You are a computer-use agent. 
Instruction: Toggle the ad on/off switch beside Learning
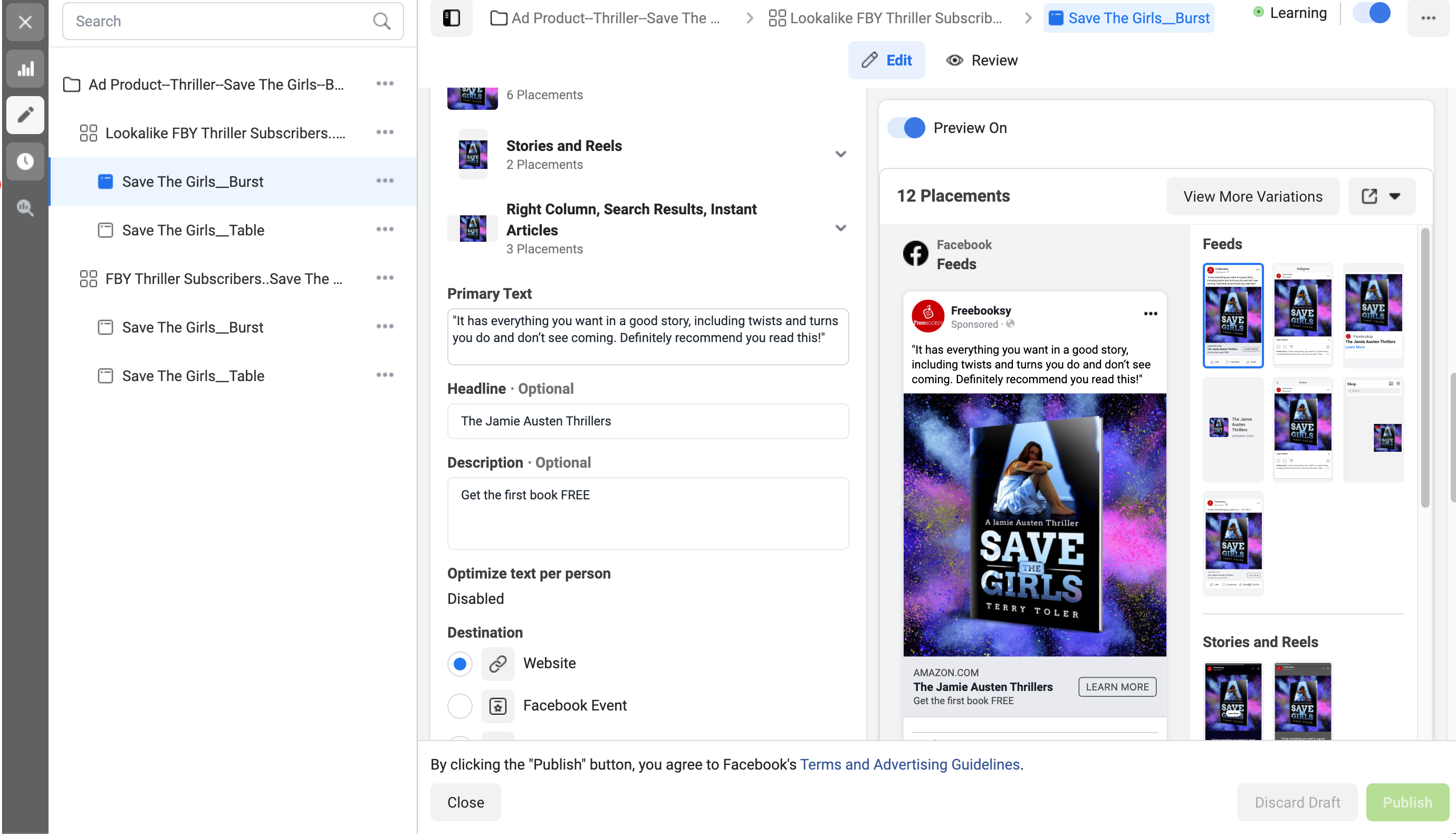[1372, 13]
